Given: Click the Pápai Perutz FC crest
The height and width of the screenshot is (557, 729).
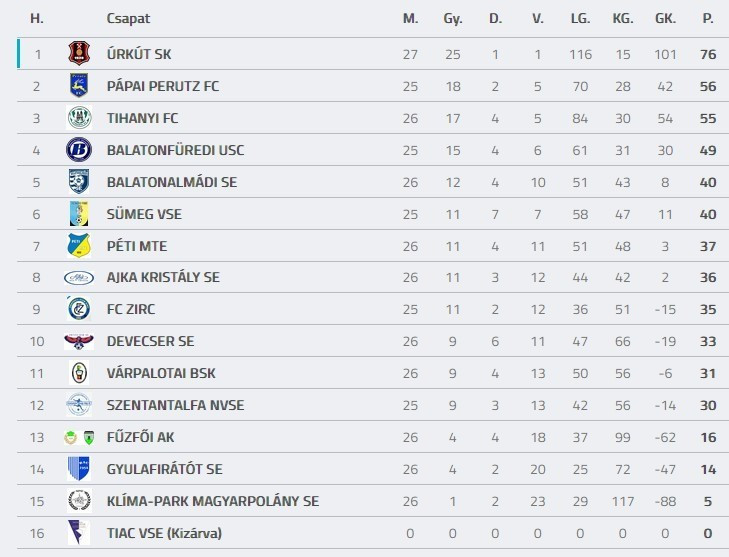Looking at the screenshot, I should point(79,86).
